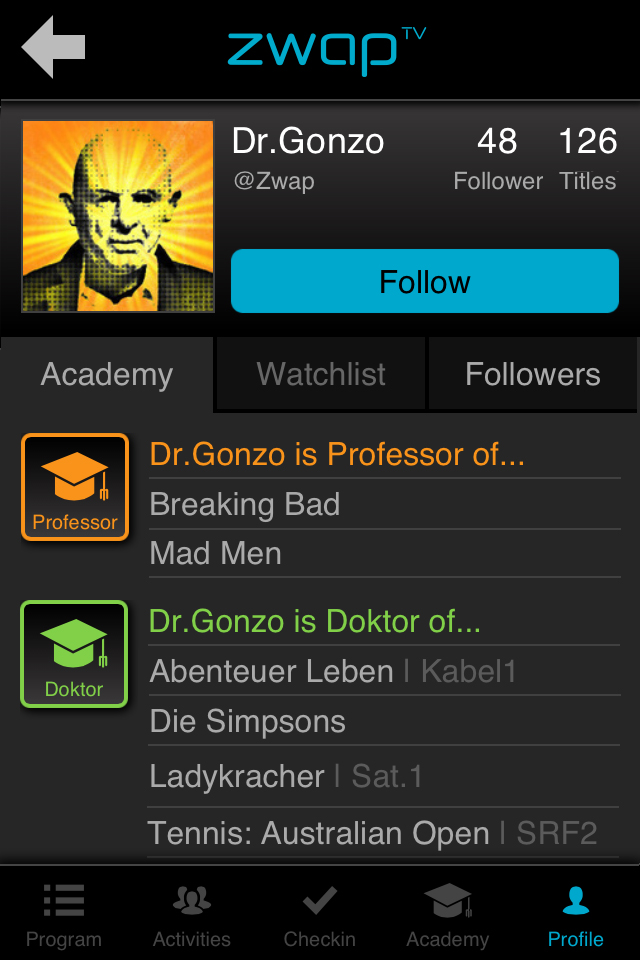Open the Activities people icon
Screen dimensions: 640x960
192,901
